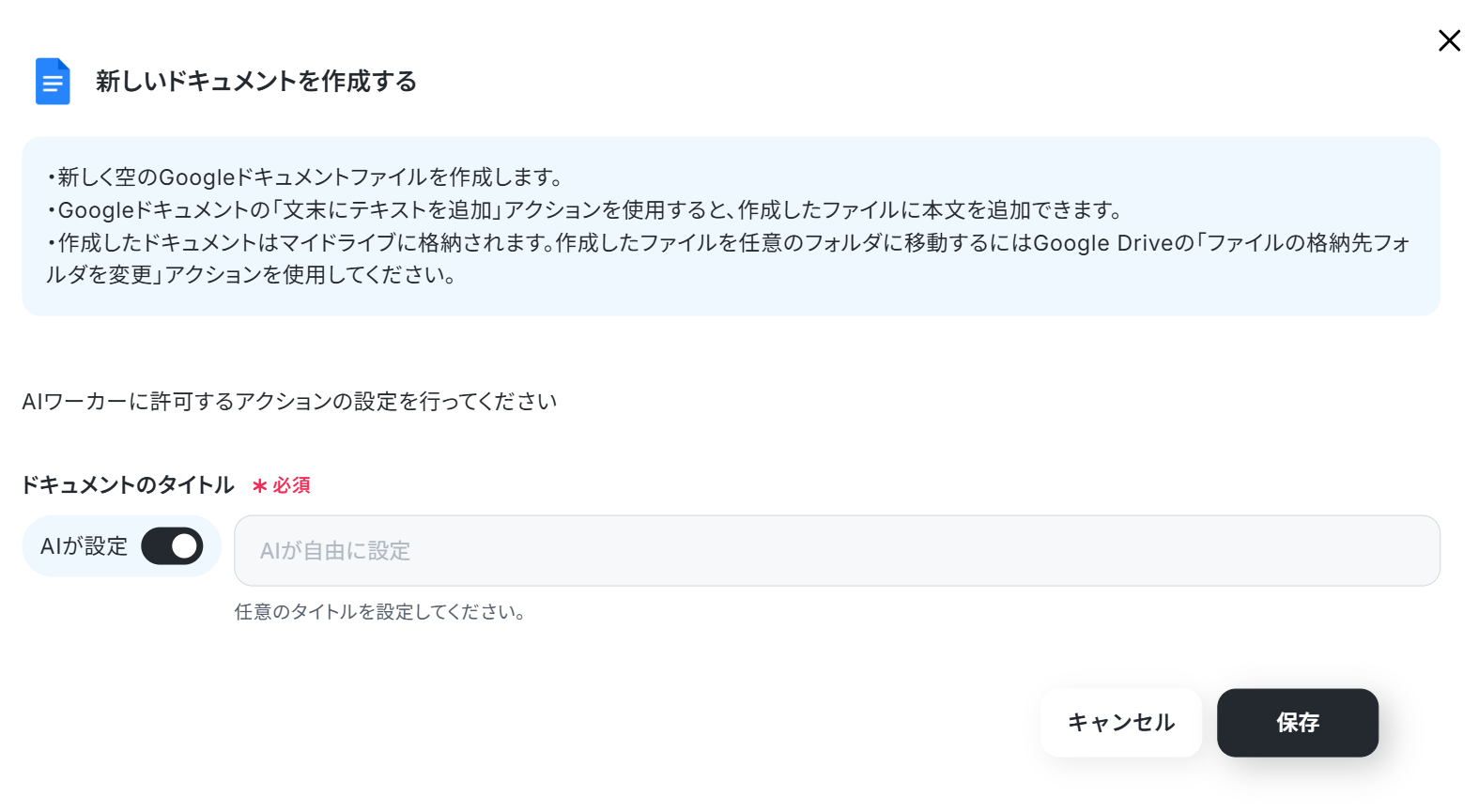The image size is (1479, 812).
Task: Click the bullet mentioning 文末にテキストを追加
Action: point(585,210)
